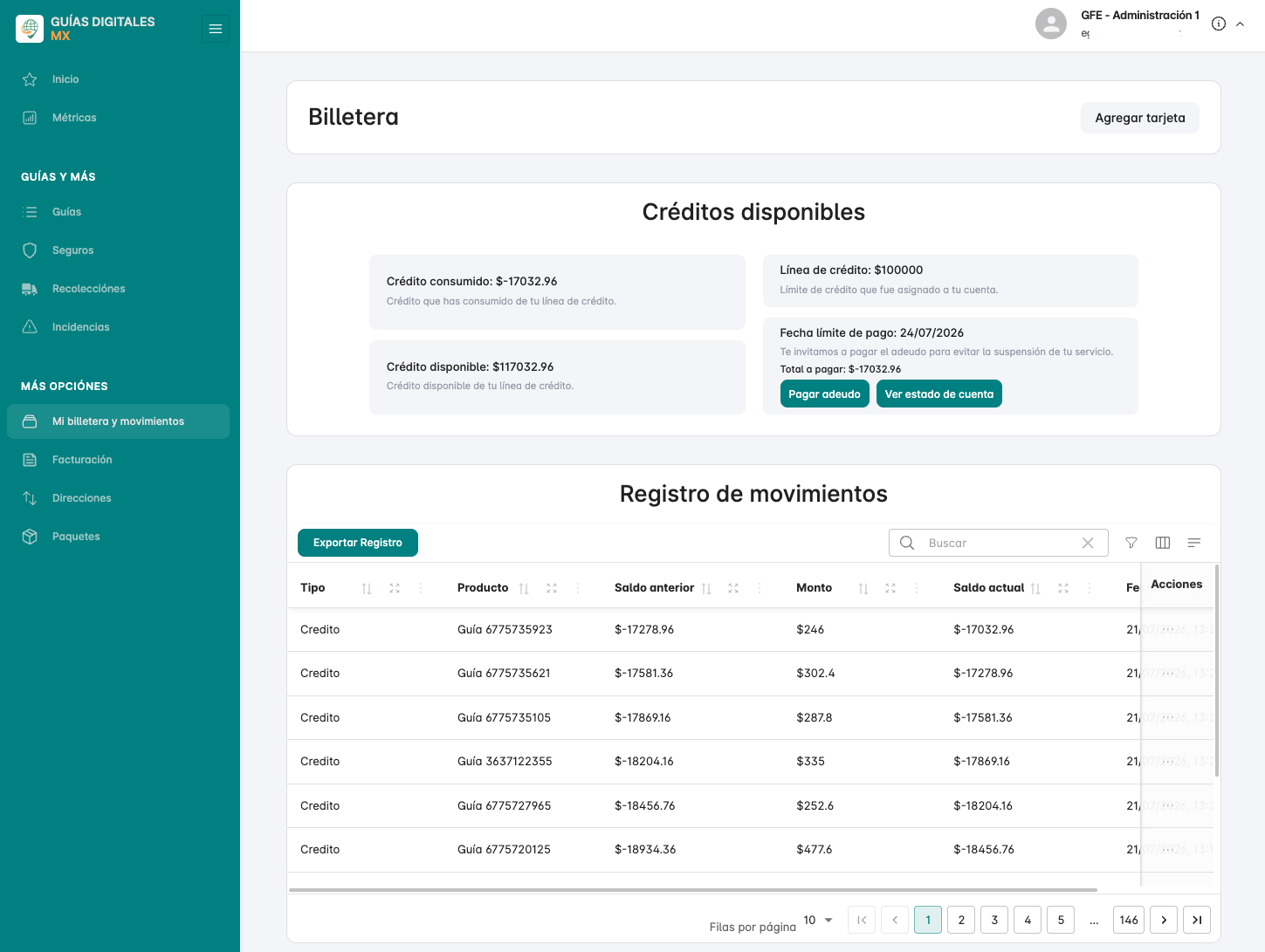
Task: Click Línea de crédito: $100000 text
Action: [851, 270]
